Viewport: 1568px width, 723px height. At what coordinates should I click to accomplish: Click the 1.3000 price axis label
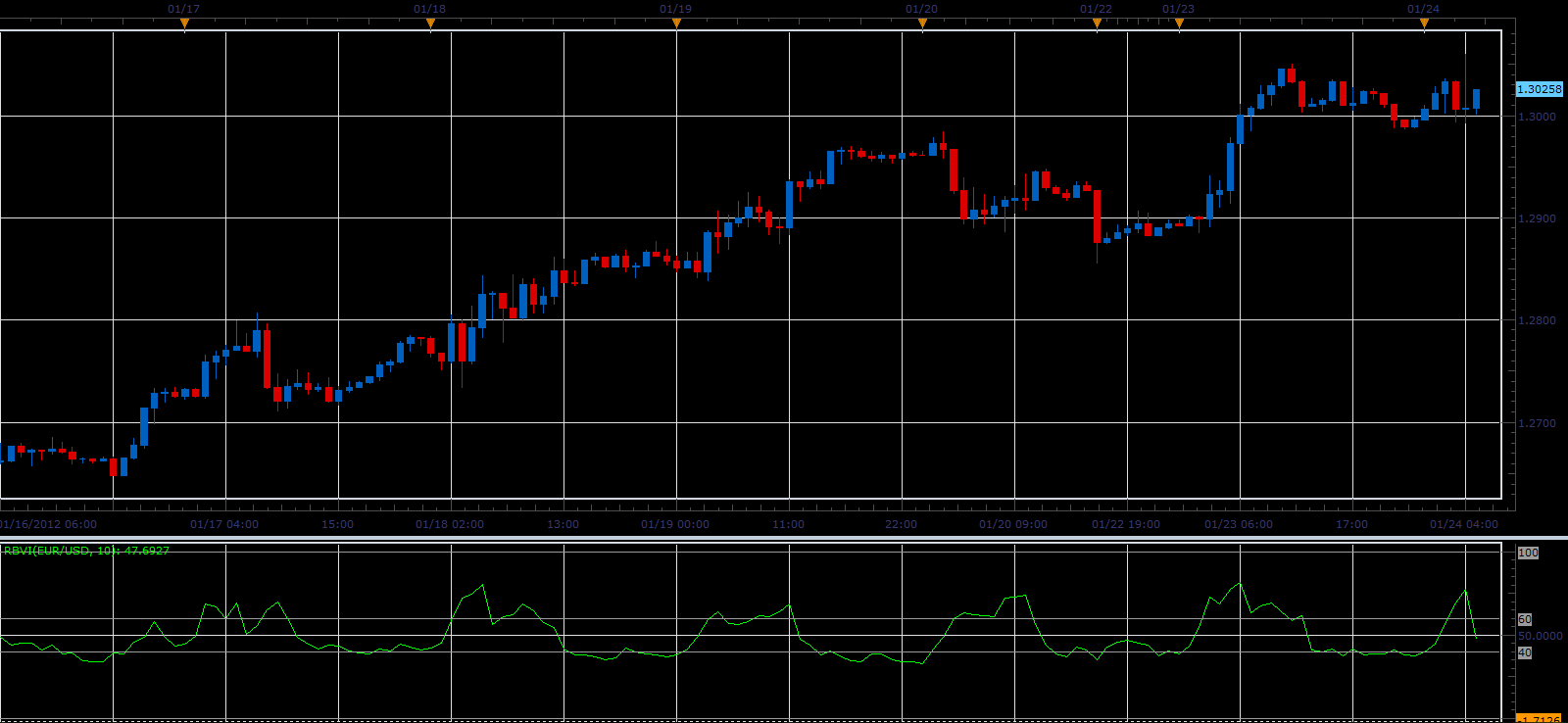(x=1537, y=117)
